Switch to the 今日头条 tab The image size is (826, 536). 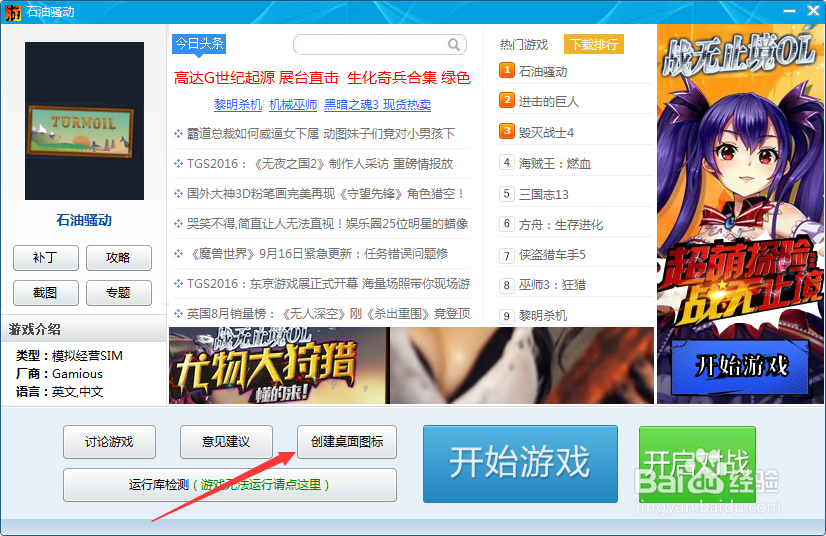(199, 44)
